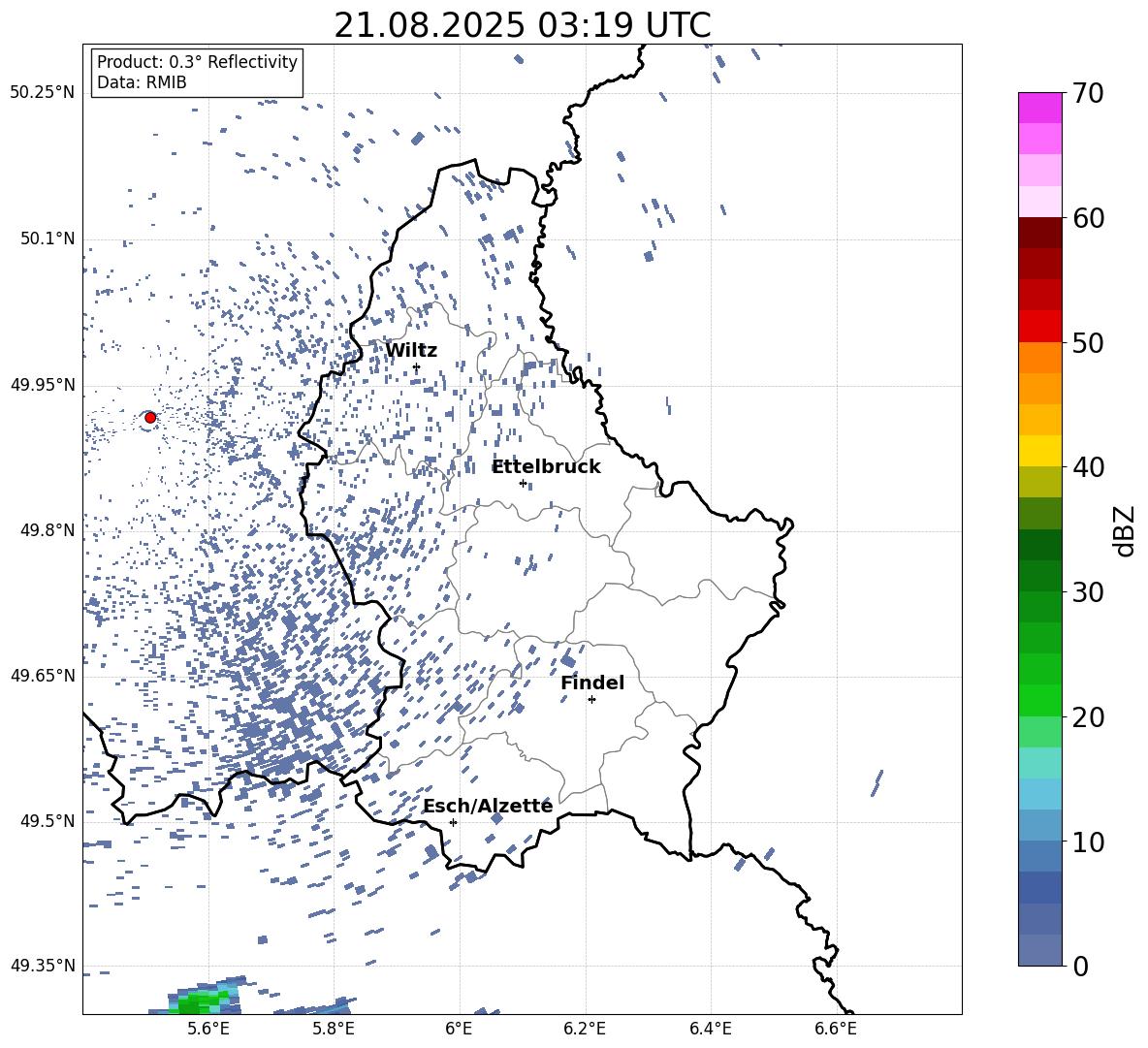Click the colorbar tick label 70

pos(1088,94)
